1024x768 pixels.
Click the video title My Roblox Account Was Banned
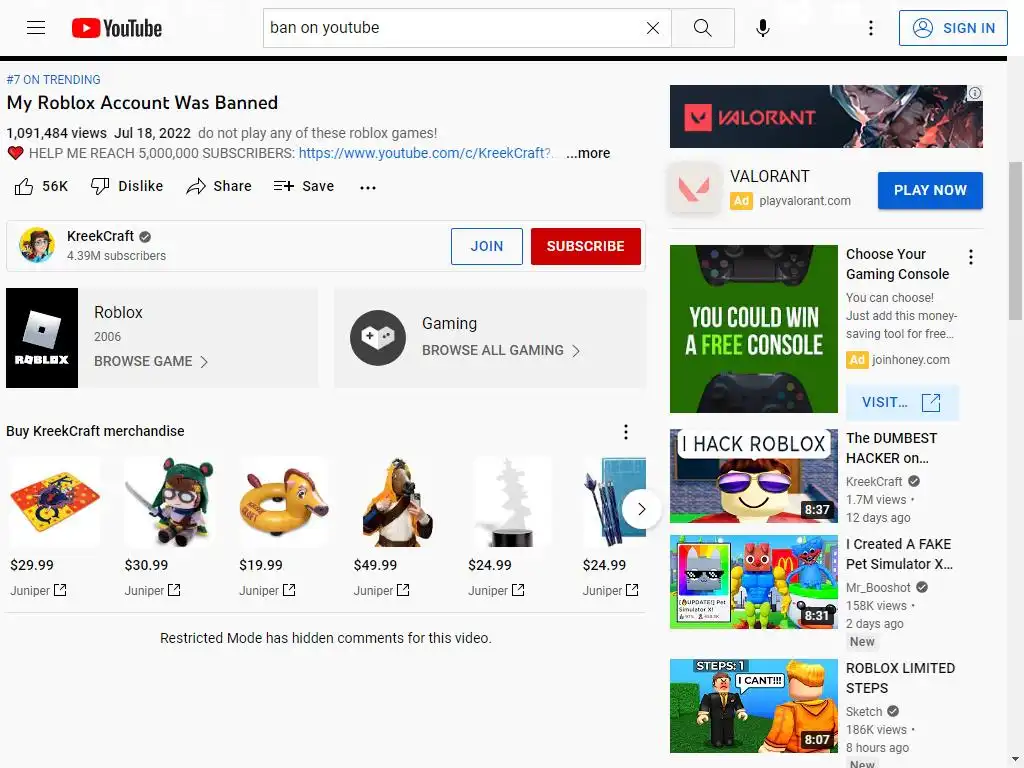click(x=142, y=103)
